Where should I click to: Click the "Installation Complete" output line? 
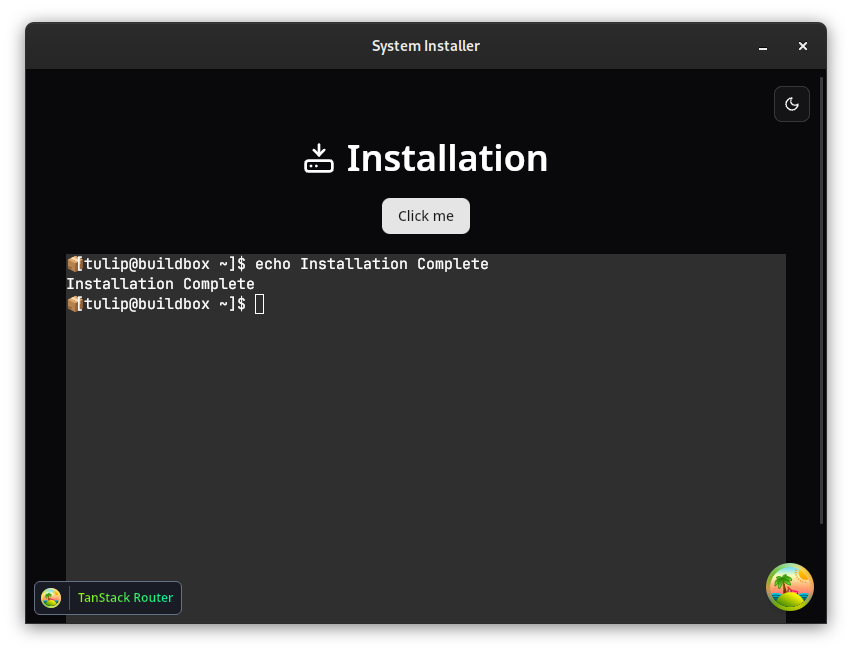160,284
